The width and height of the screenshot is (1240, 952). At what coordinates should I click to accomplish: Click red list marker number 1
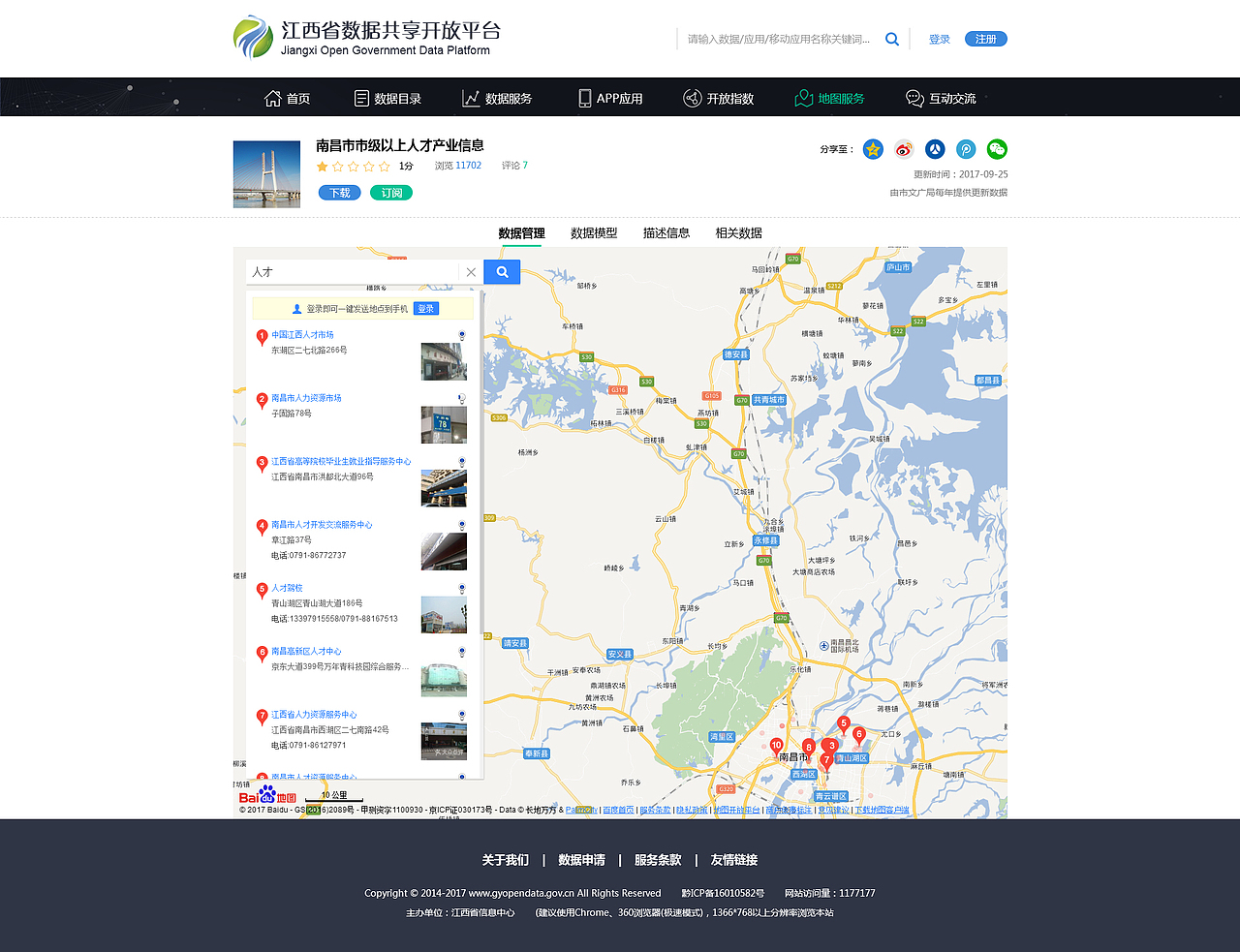(262, 337)
